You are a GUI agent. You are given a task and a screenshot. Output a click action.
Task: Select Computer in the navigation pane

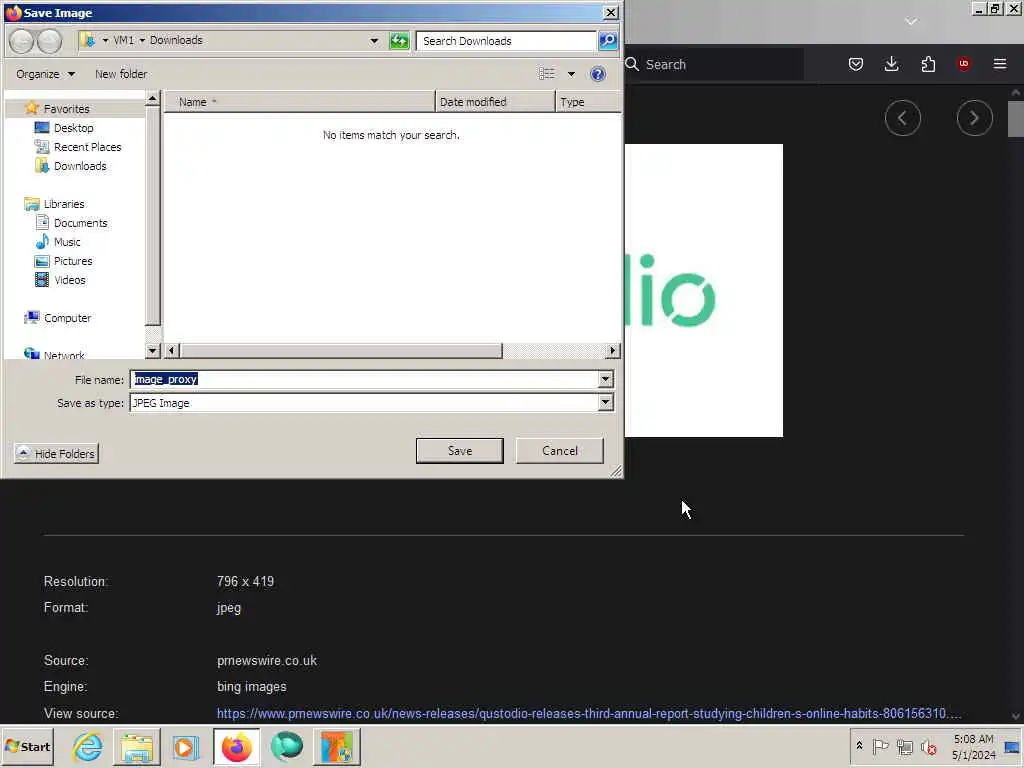click(x=67, y=317)
